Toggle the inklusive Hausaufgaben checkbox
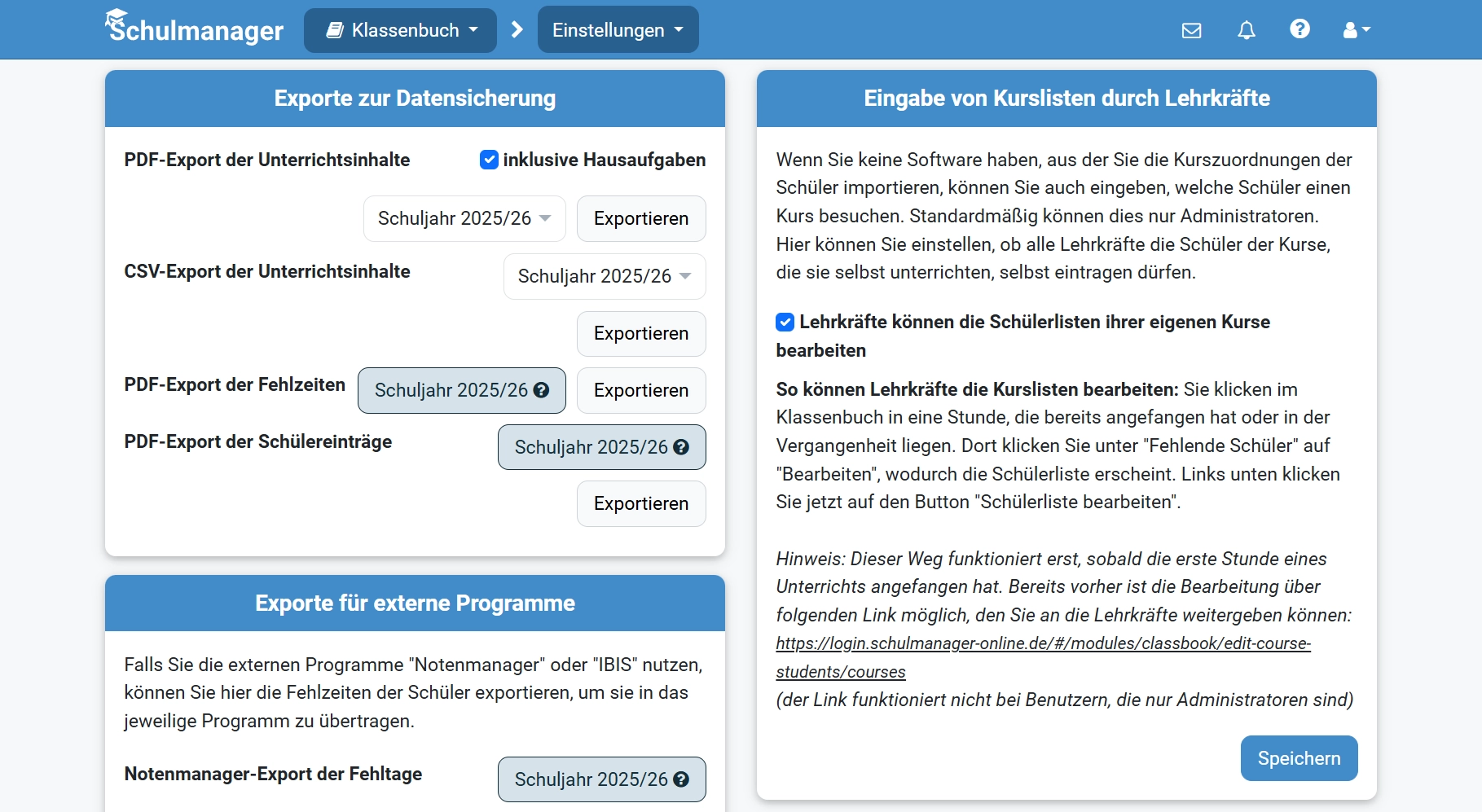Screen dimensions: 1482x812 489,160
